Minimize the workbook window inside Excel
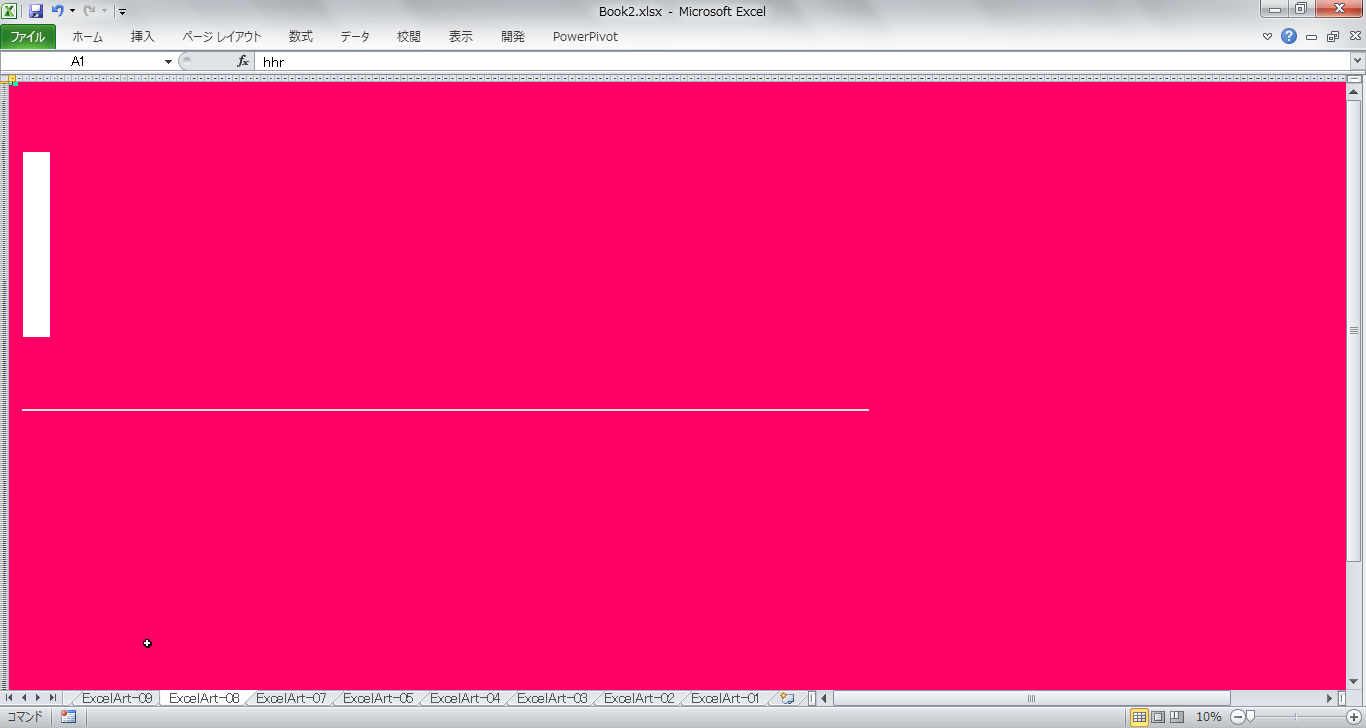Screen dimensions: 1366x728 pos(1311,37)
